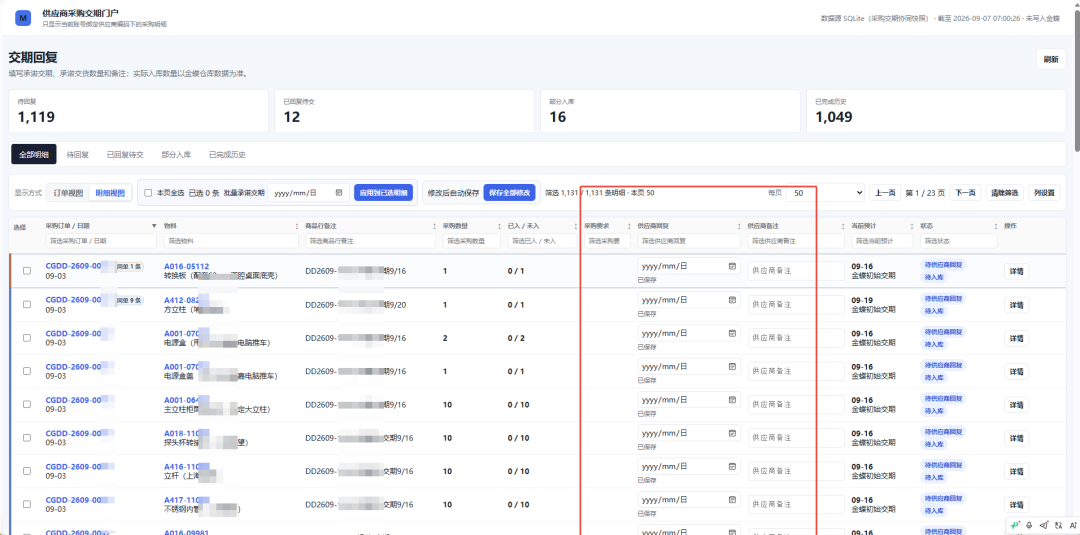Click the green logo icon in floating toolbar

tap(1015, 525)
